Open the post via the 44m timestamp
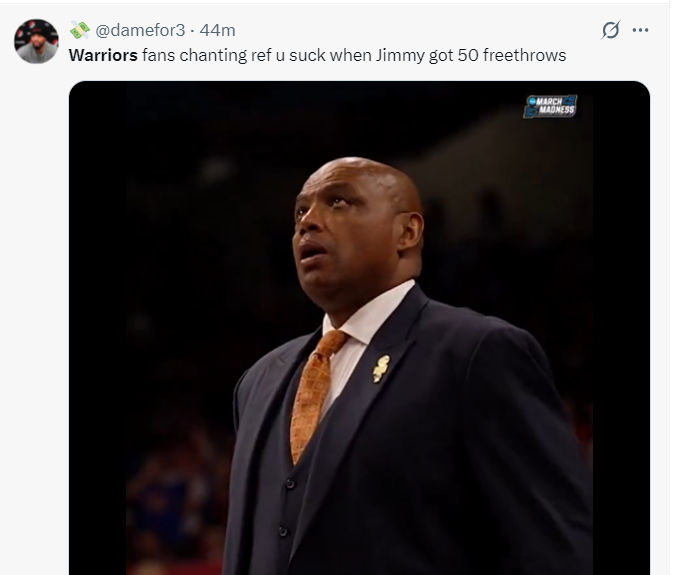 [217, 30]
